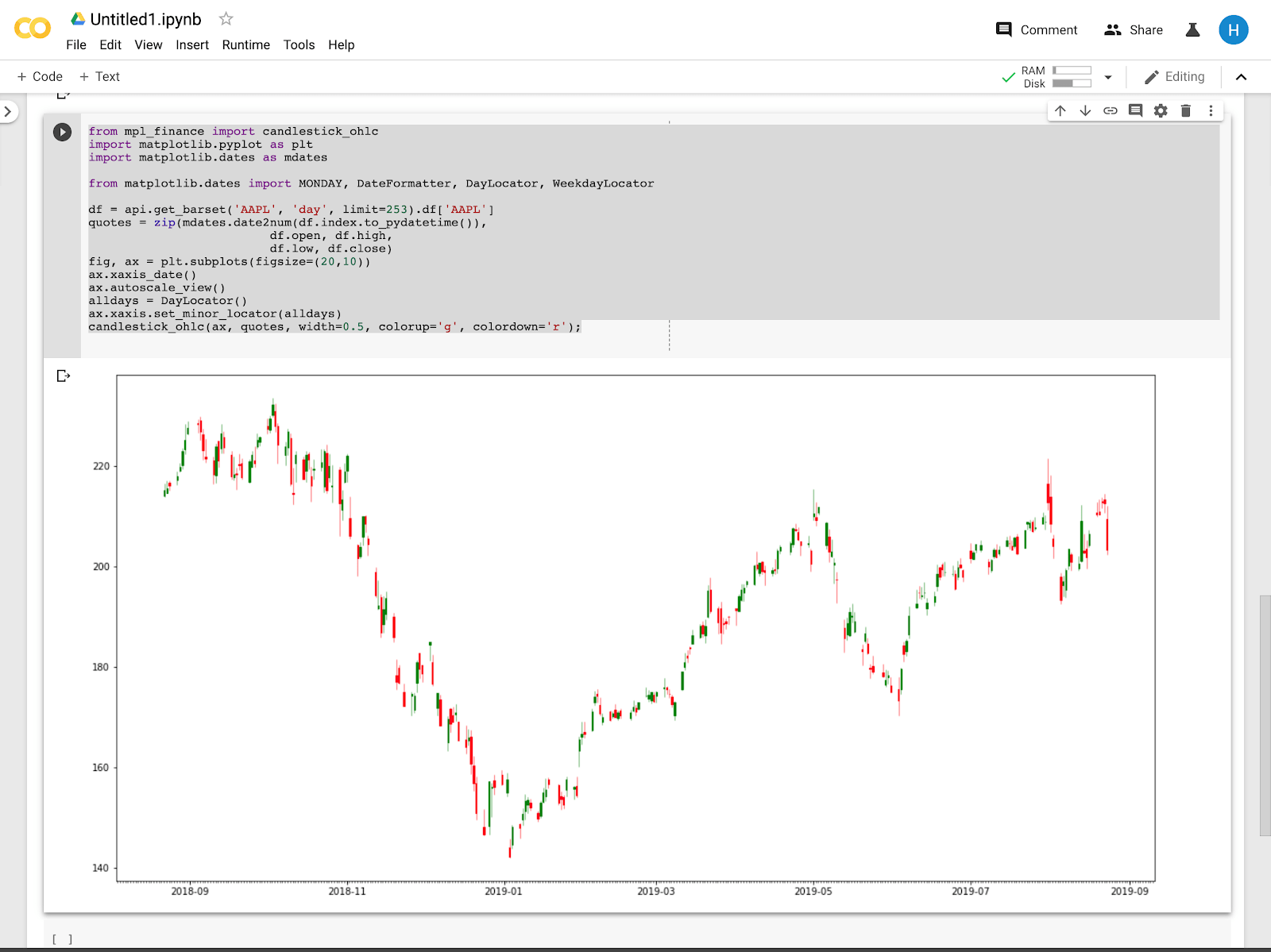Open the Editing mode dropdown
Image resolution: width=1271 pixels, height=952 pixels.
click(1174, 77)
